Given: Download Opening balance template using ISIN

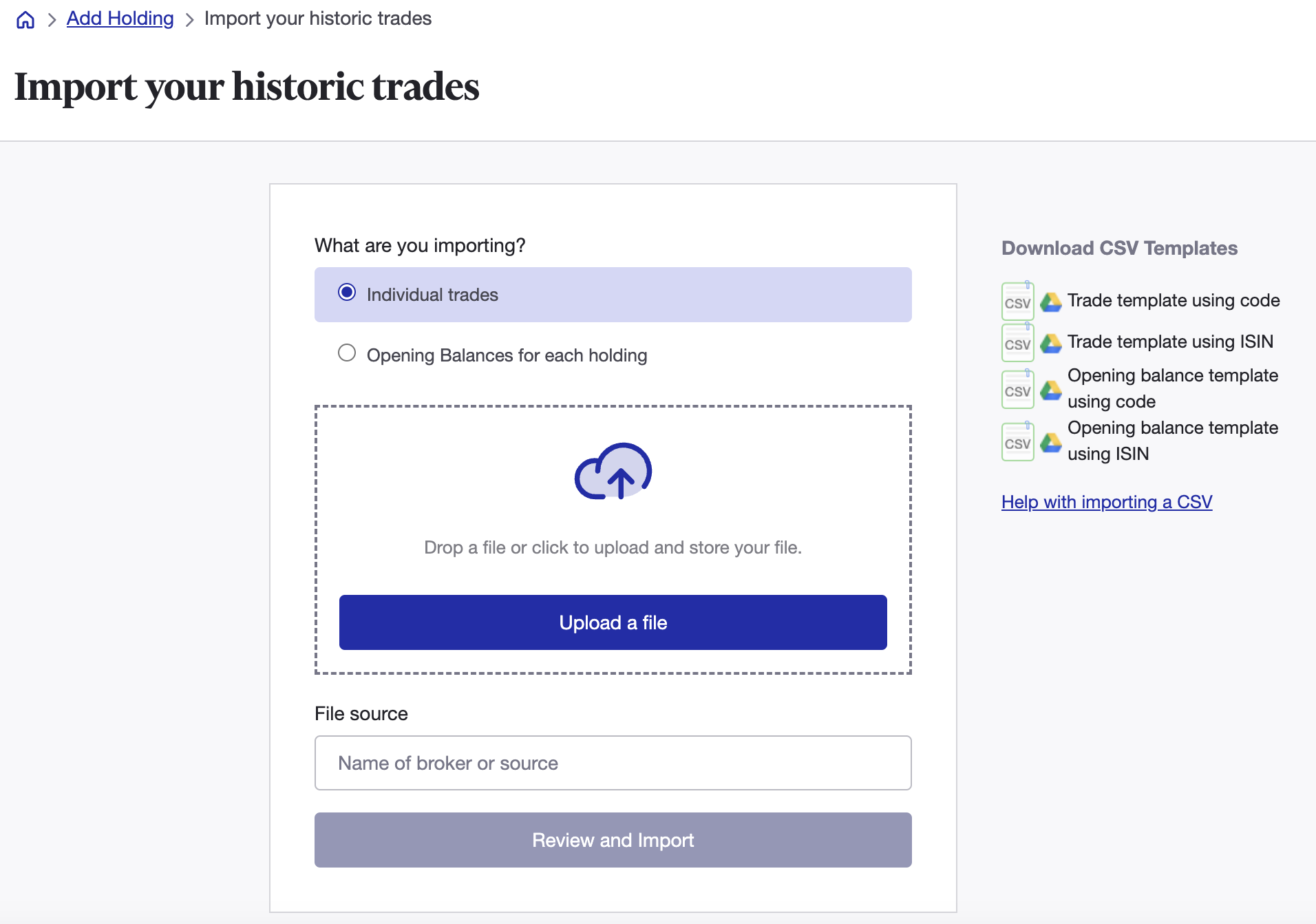Looking at the screenshot, I should 1172,441.
